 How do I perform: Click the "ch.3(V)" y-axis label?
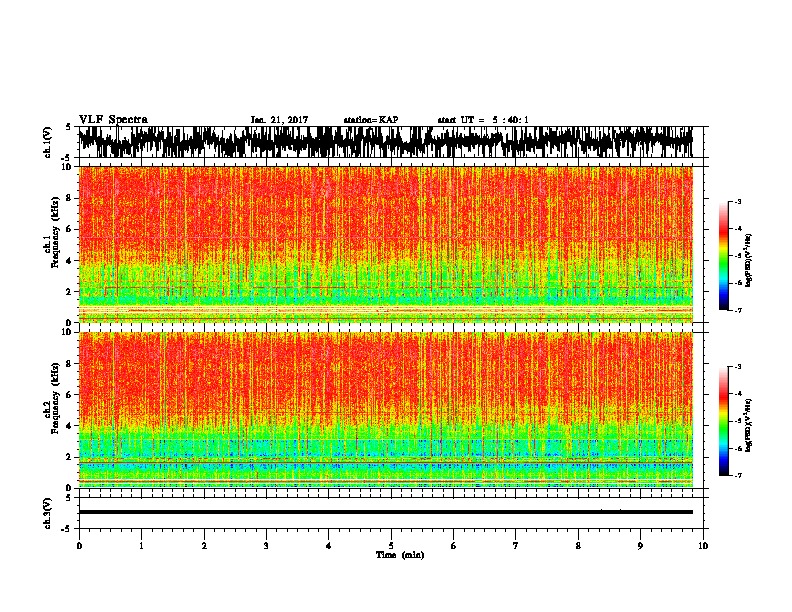47,513
